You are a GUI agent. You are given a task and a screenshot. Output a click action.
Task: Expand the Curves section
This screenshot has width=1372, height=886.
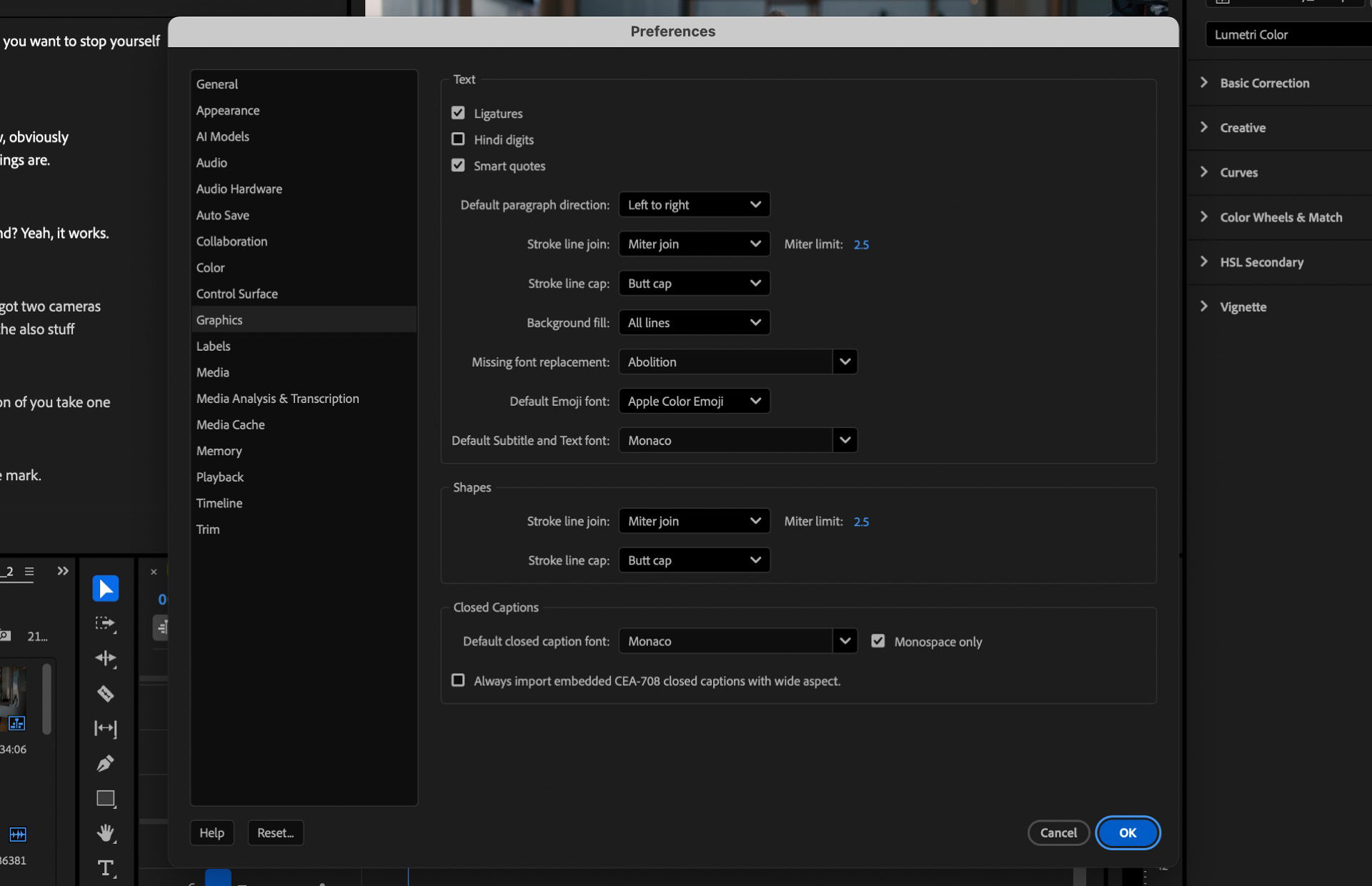1205,172
